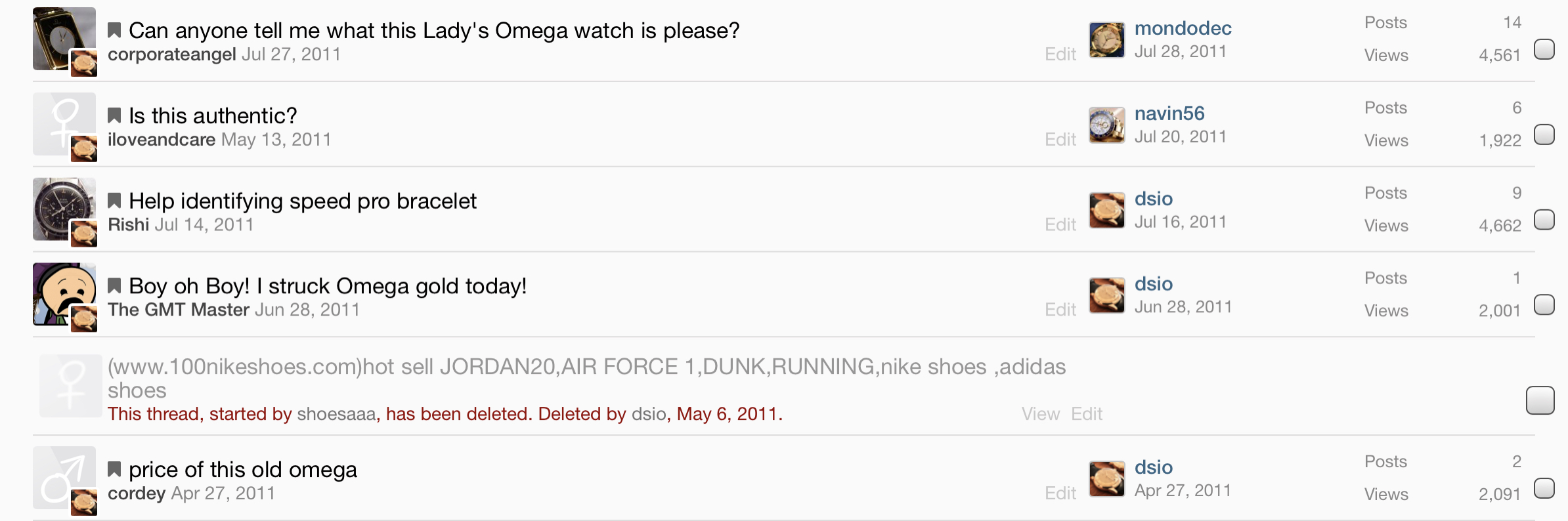Viewport: 1568px width, 521px height.
Task: Click Rishi's black chronograph avatar
Action: pos(64,209)
